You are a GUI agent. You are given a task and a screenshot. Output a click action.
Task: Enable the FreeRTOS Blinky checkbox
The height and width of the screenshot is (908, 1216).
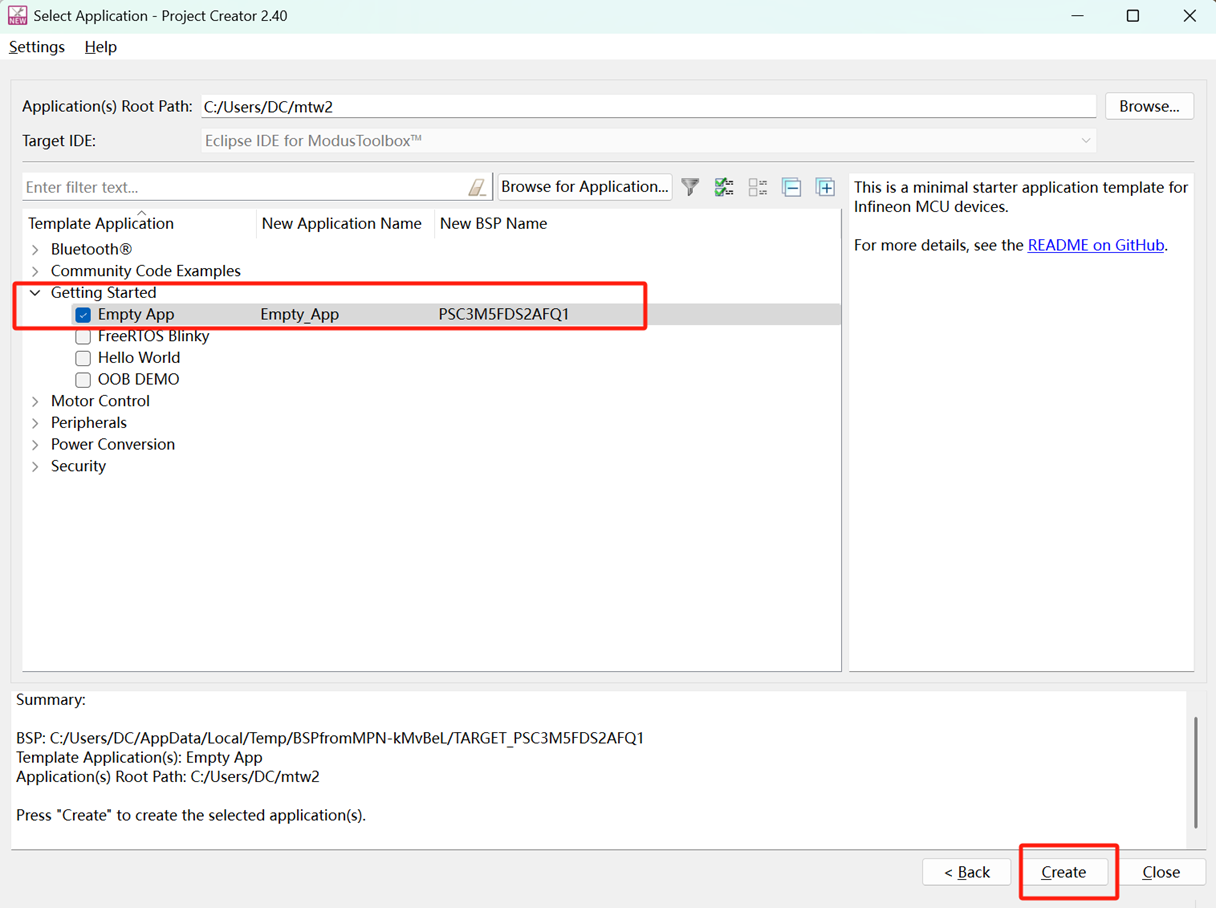[x=83, y=337]
